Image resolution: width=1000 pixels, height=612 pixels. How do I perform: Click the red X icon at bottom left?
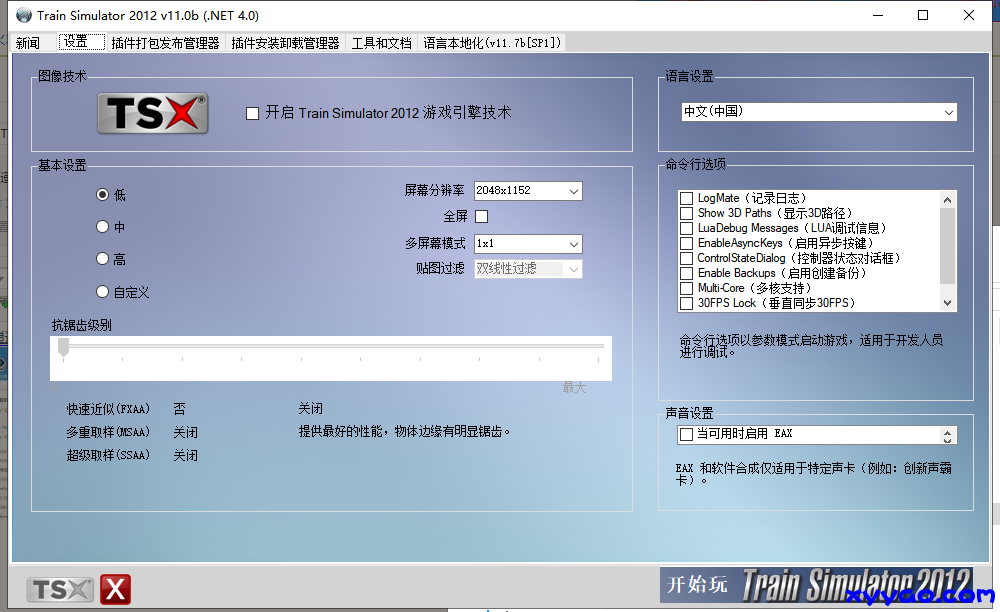coord(115,589)
